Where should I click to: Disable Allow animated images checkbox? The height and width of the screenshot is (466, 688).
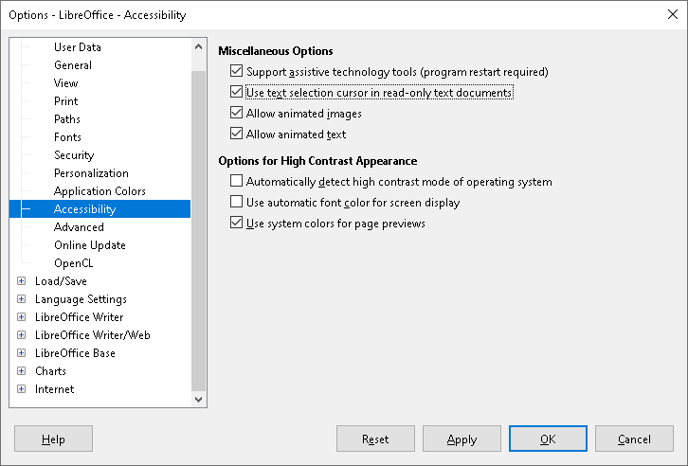pyautogui.click(x=236, y=113)
